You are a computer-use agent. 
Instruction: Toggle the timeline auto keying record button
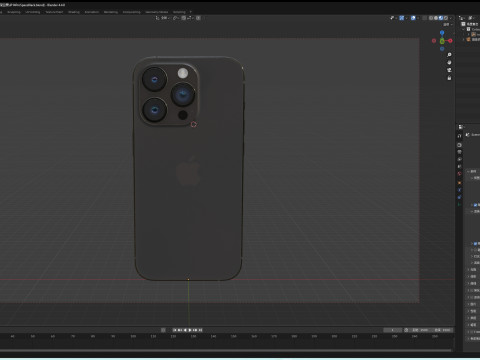point(163,330)
